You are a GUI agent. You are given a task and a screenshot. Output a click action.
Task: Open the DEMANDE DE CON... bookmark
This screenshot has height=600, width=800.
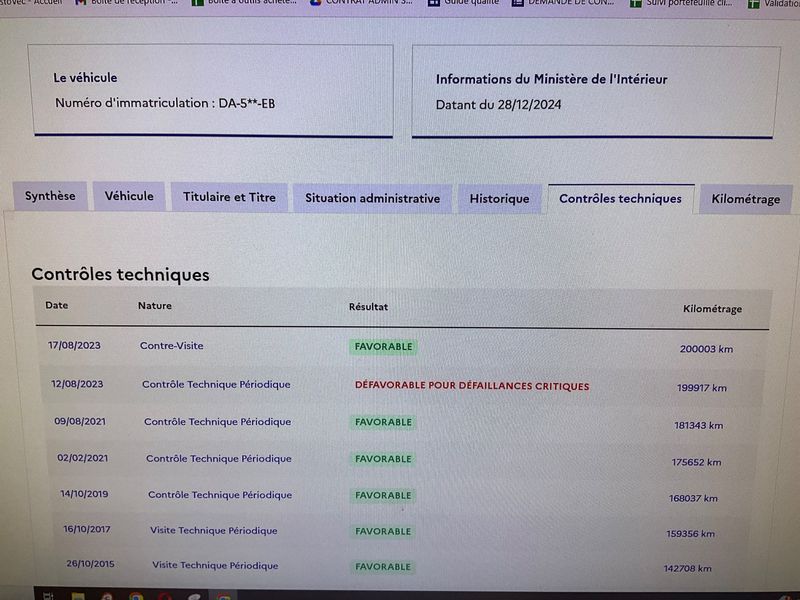[x=563, y=3]
